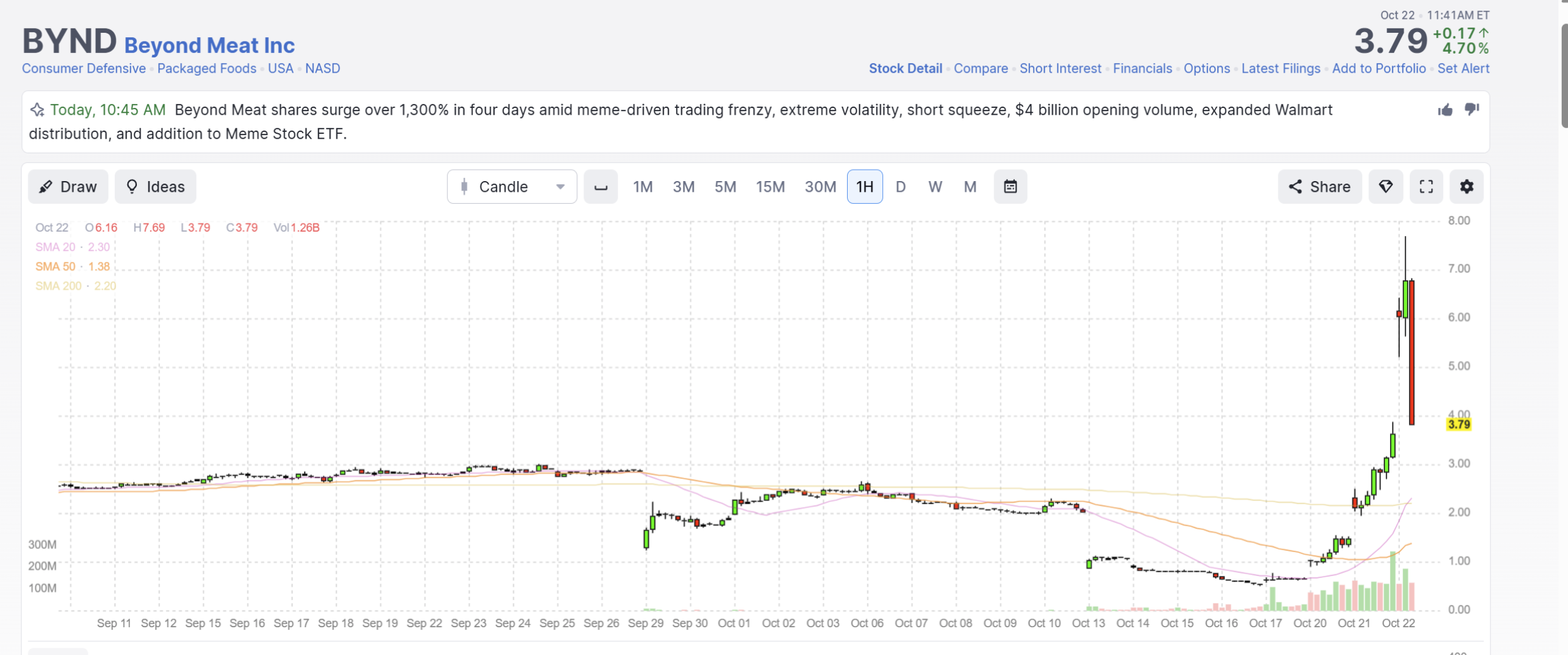Give thumbs up to news summary
The image size is (1568, 655).
pos(1445,110)
